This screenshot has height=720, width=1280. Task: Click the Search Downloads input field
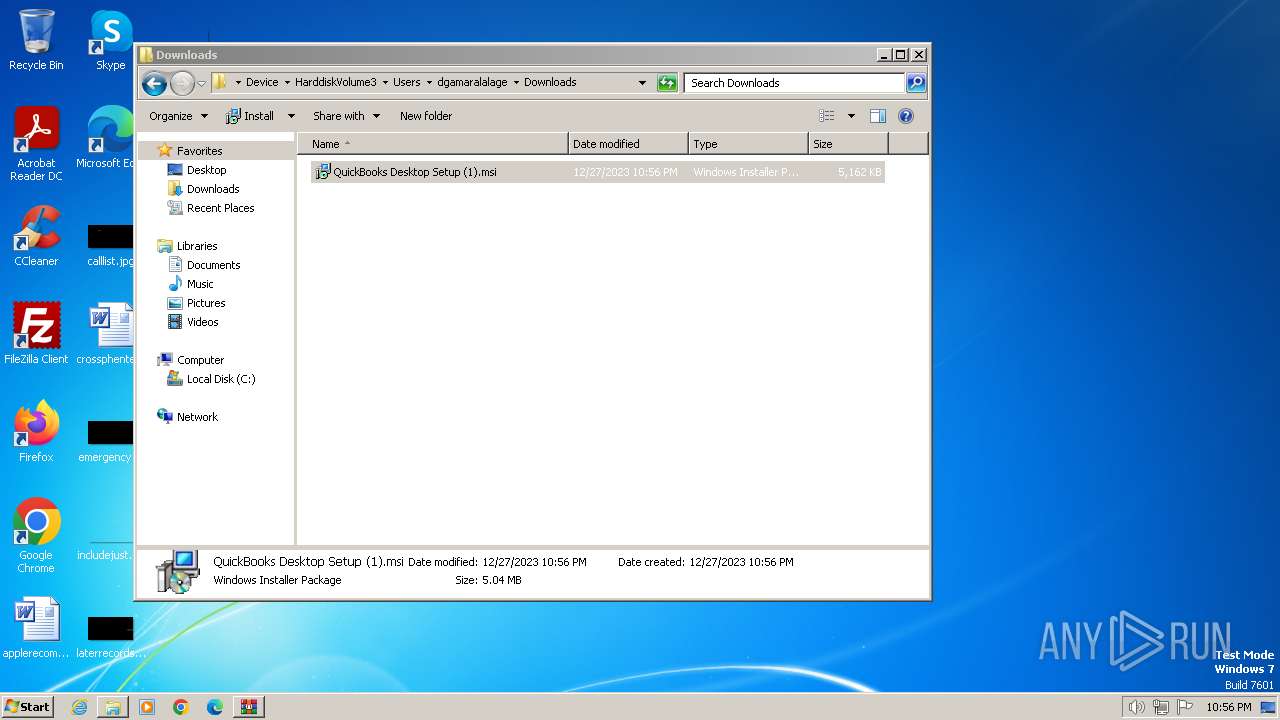click(795, 83)
